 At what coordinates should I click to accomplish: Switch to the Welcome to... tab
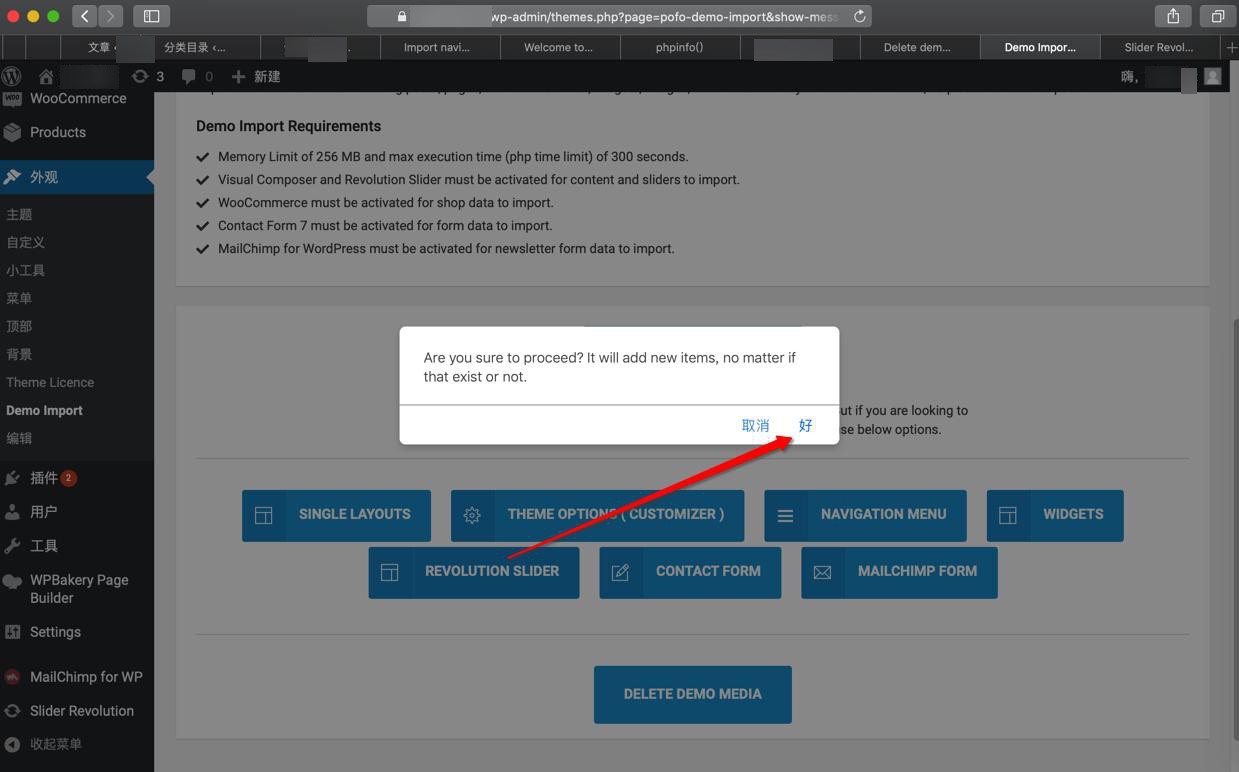(559, 47)
